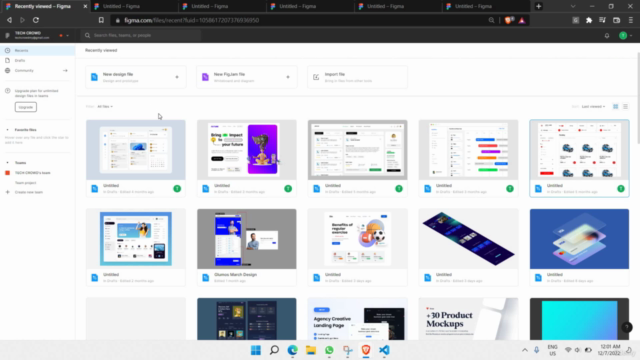Open the Recents sidebar item
This screenshot has height=360, width=640.
pyautogui.click(x=37, y=51)
